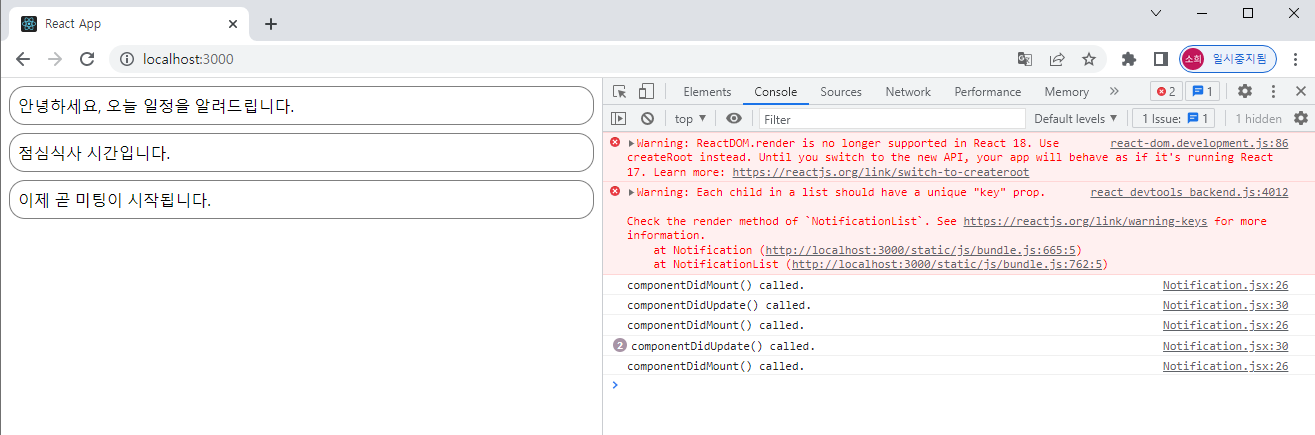
Task: Click the console prompt input line
Action: click(x=960, y=385)
